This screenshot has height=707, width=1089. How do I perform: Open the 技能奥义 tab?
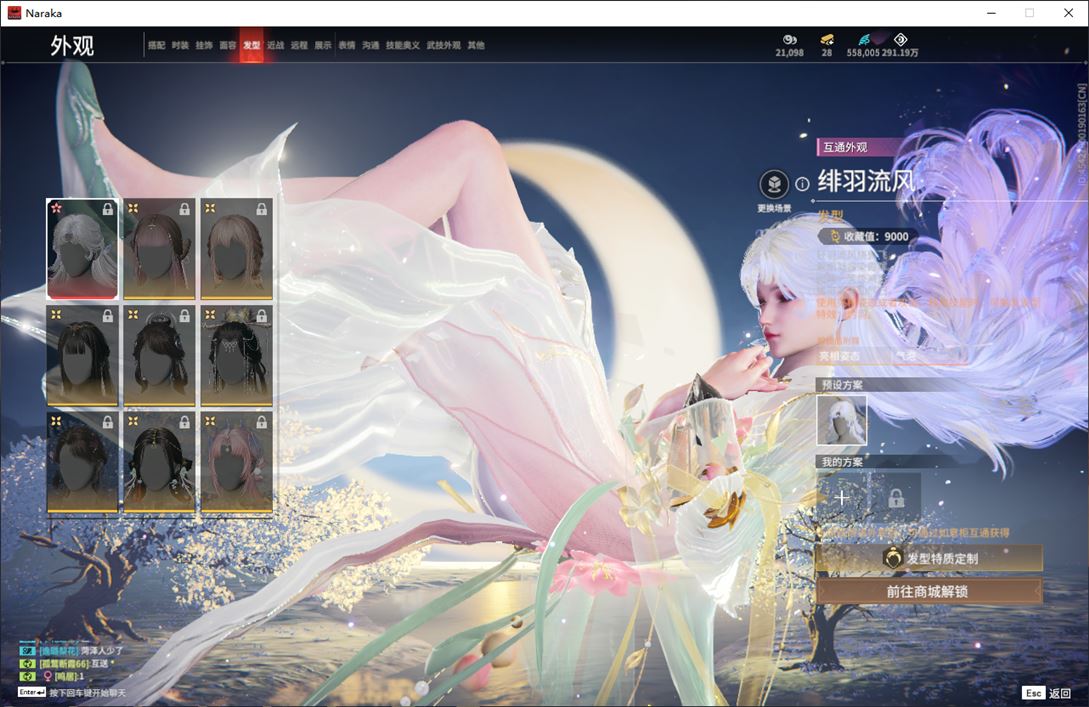(x=403, y=45)
